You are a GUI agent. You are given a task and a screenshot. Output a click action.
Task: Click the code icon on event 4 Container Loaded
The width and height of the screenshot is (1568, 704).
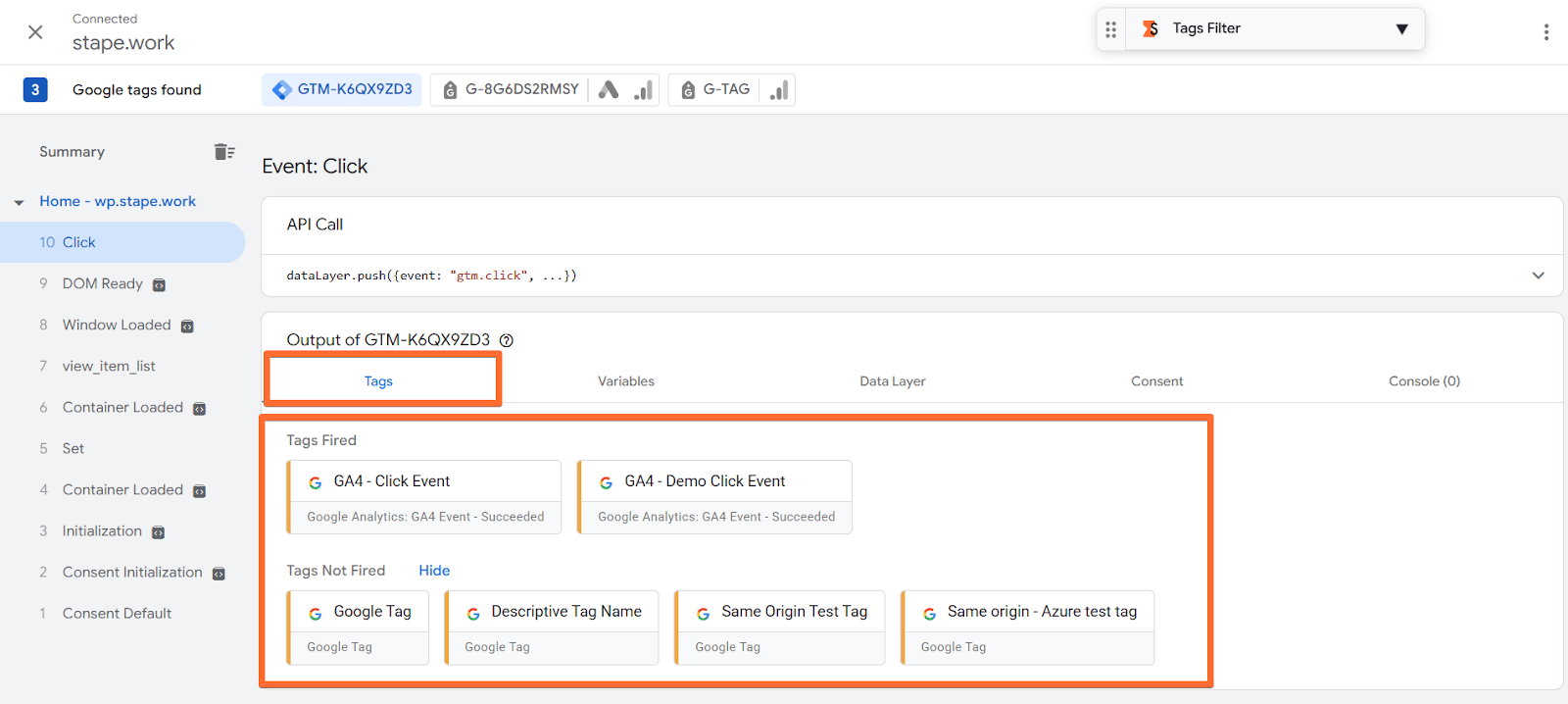(x=199, y=491)
